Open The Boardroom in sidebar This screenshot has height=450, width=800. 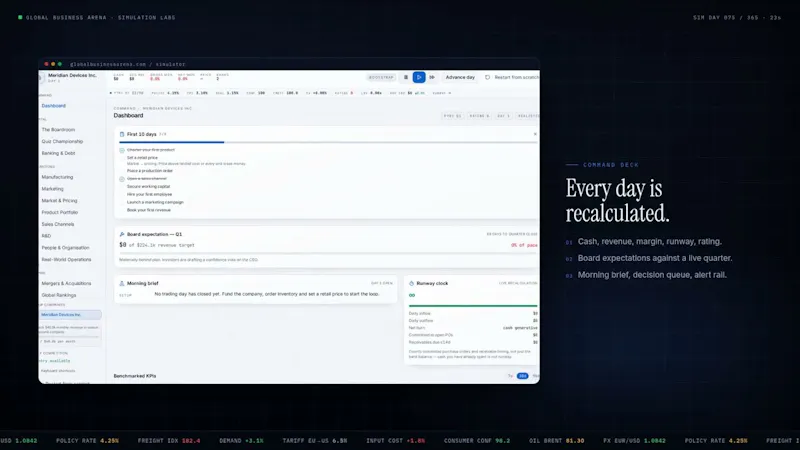point(58,130)
